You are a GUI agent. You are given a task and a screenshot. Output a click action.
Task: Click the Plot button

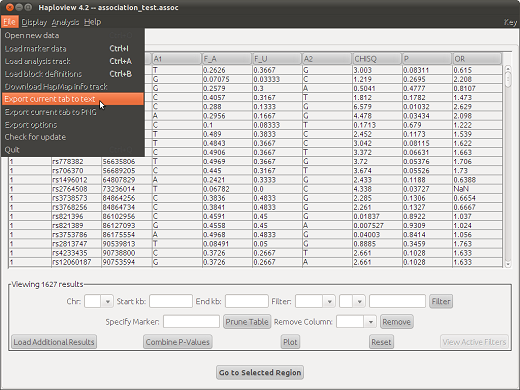coord(290,342)
